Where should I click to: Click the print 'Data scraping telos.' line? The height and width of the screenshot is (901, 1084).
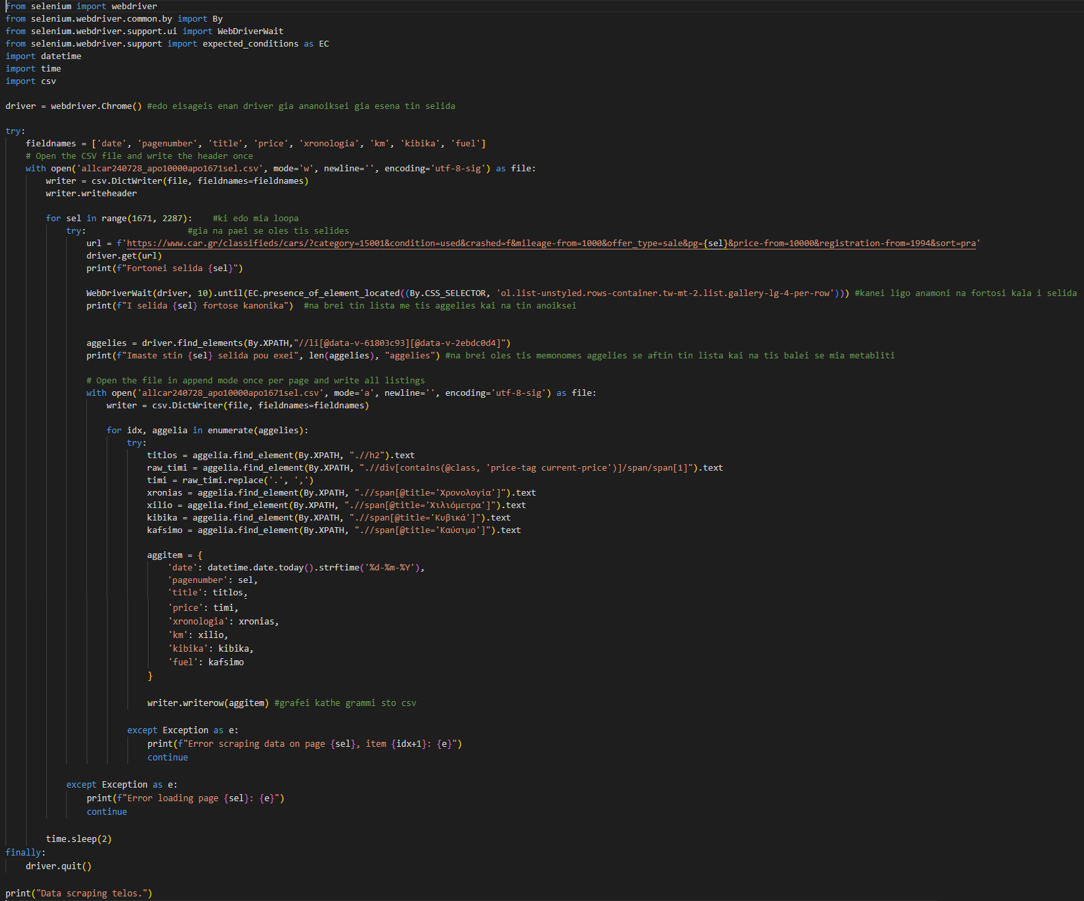pos(79,893)
